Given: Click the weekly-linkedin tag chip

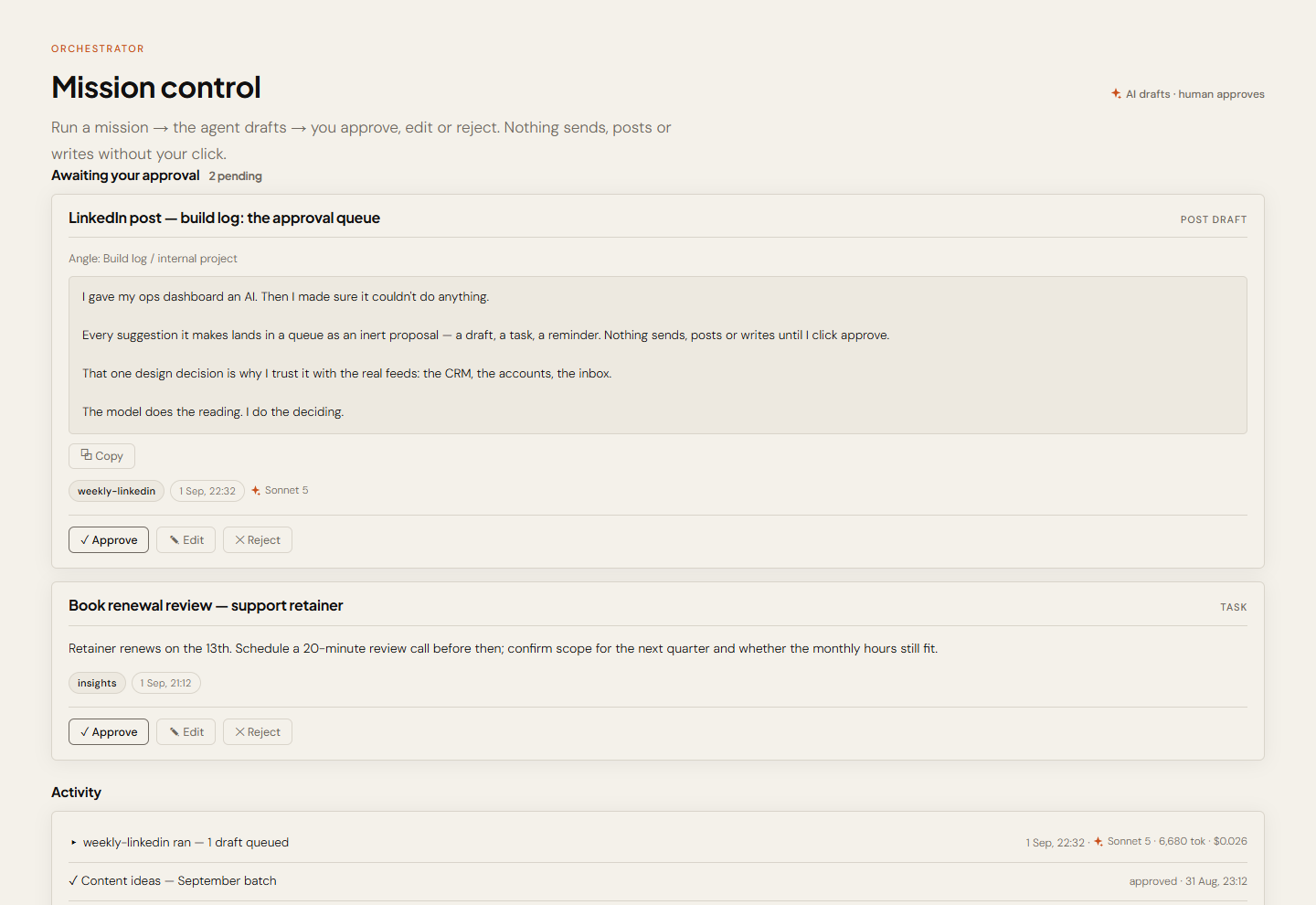Looking at the screenshot, I should 116,491.
